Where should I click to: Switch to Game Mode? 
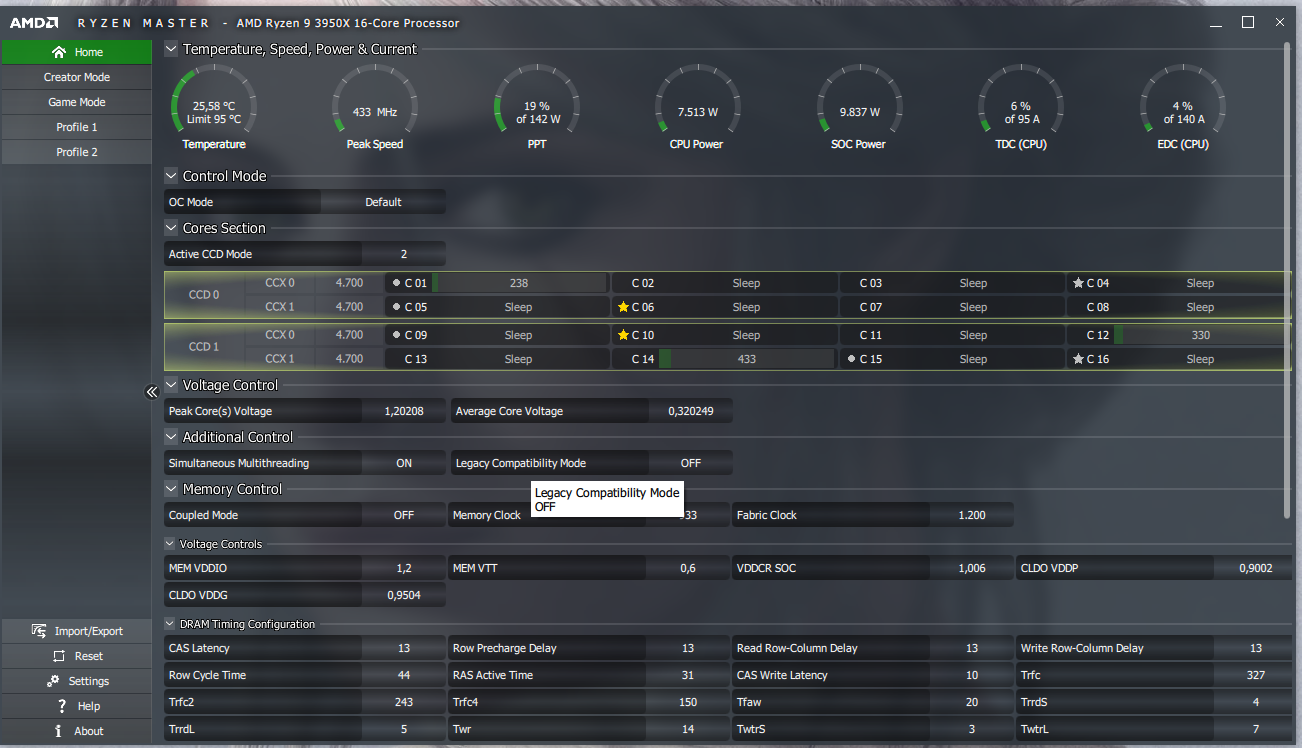pos(77,102)
